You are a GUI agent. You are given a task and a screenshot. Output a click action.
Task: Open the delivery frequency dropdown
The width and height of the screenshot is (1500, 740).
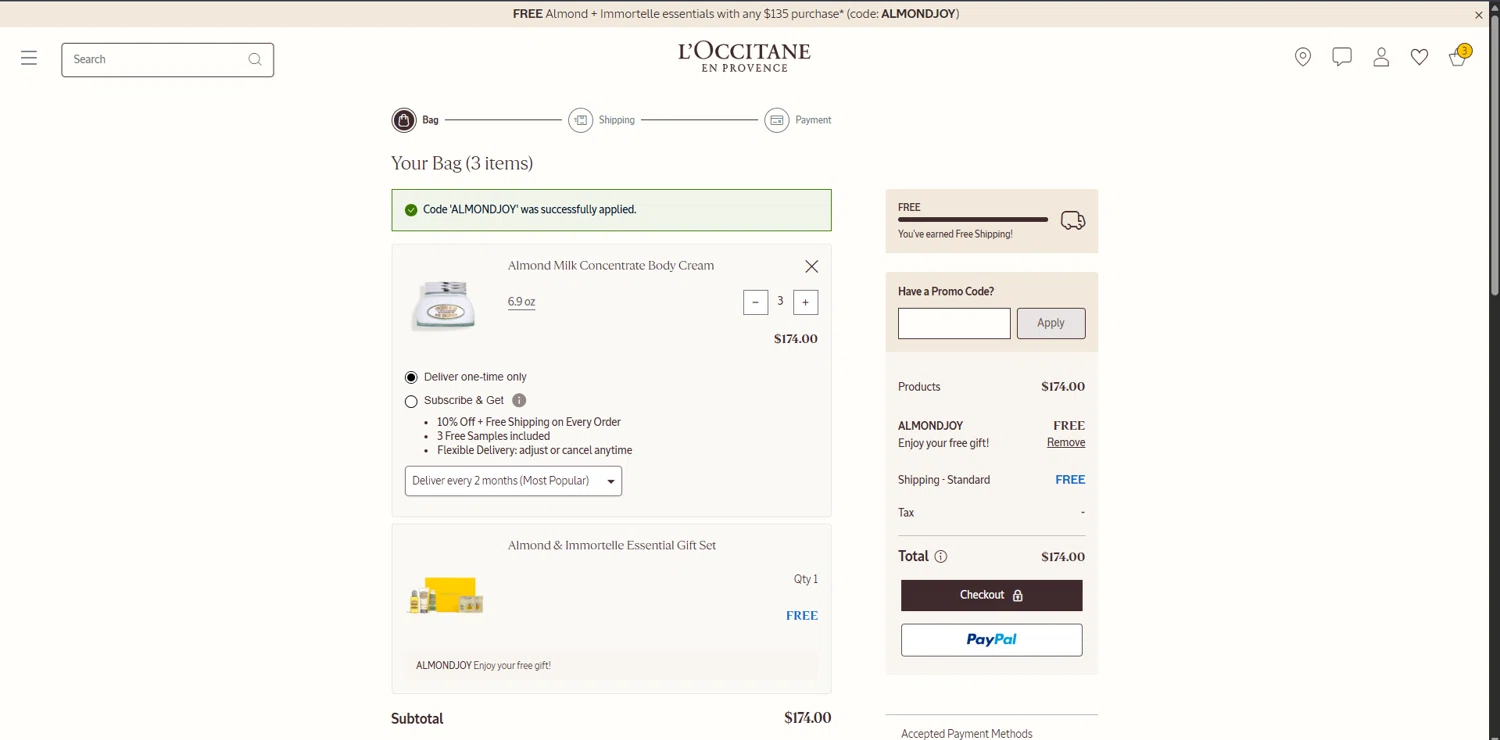pos(513,481)
